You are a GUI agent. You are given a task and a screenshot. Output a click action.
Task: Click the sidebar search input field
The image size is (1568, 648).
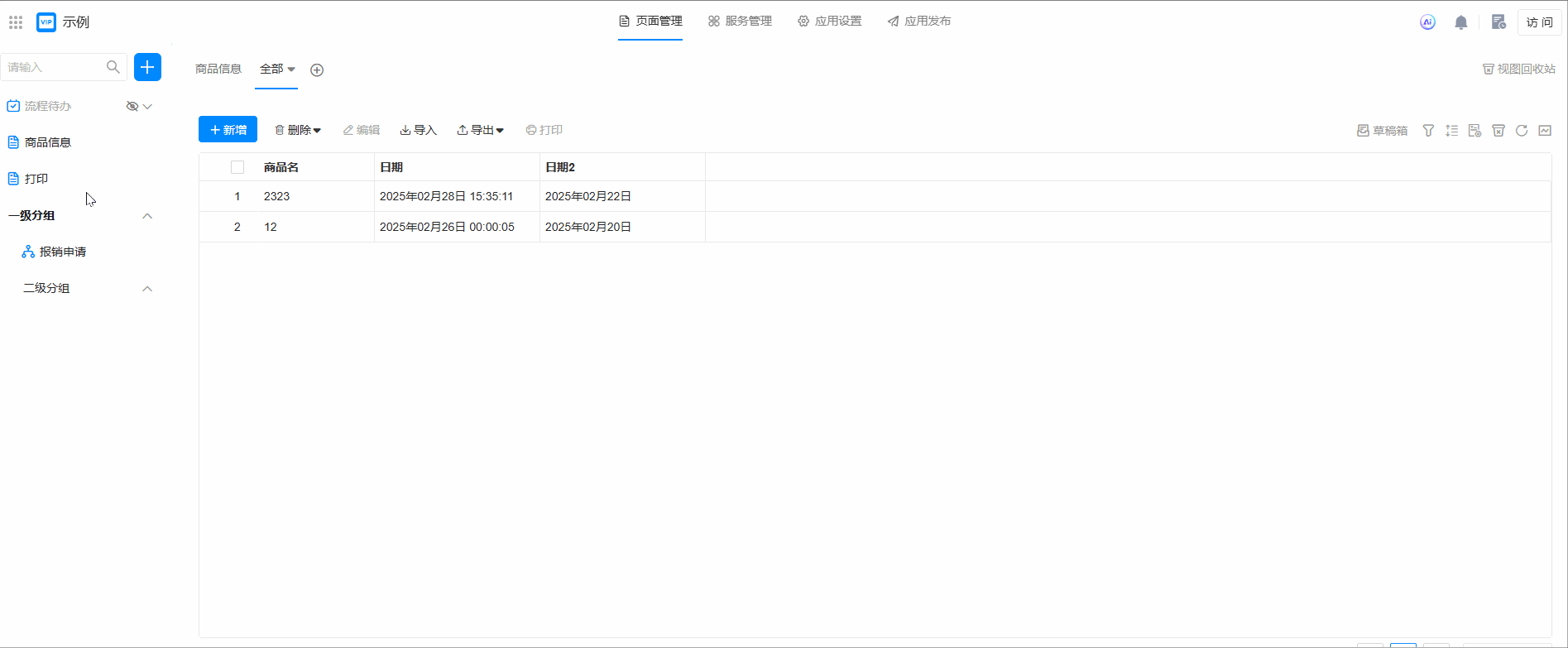(54, 67)
